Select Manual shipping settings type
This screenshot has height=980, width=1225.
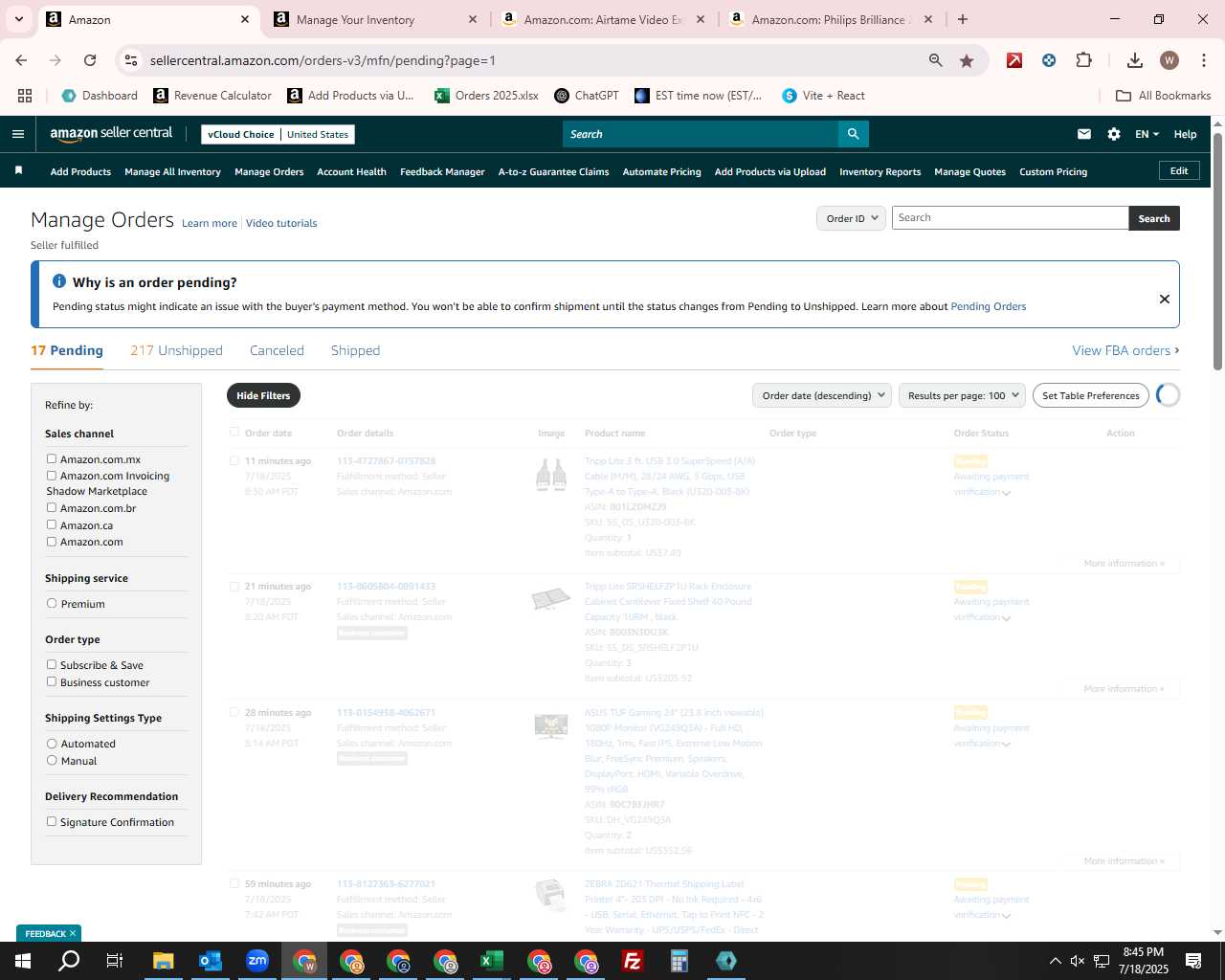[x=52, y=760]
